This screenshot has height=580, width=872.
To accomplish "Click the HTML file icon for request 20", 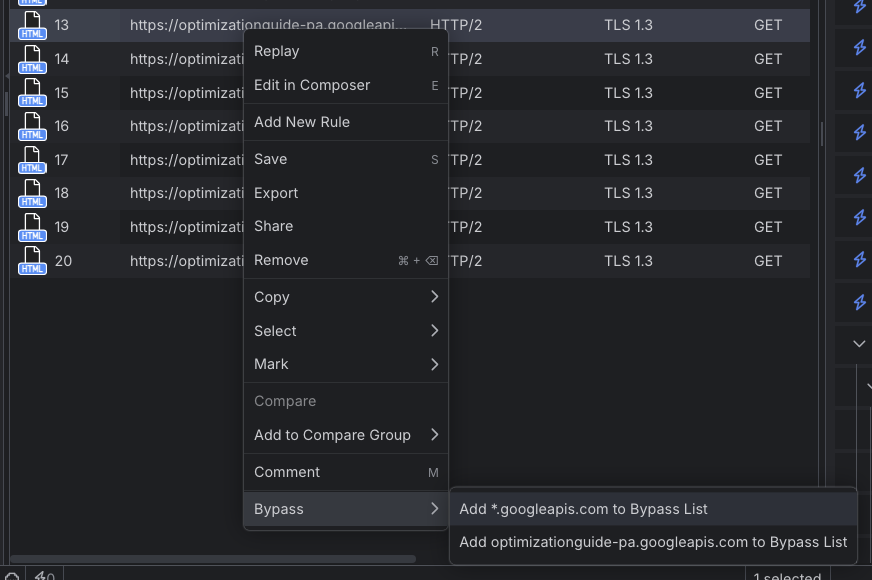I will [x=32, y=261].
